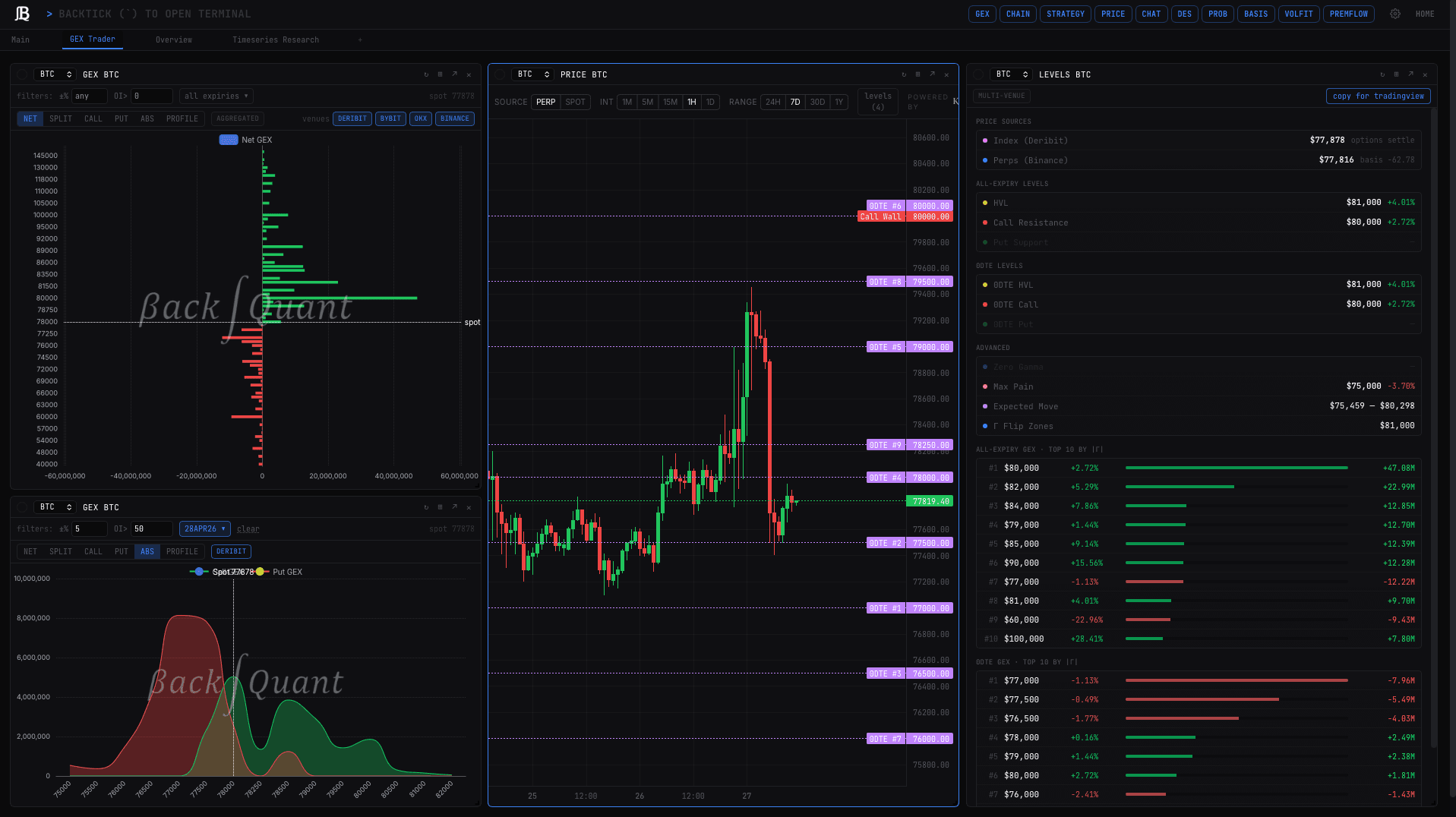Open the levels (4) selector
1456x817 pixels.
pos(878,101)
